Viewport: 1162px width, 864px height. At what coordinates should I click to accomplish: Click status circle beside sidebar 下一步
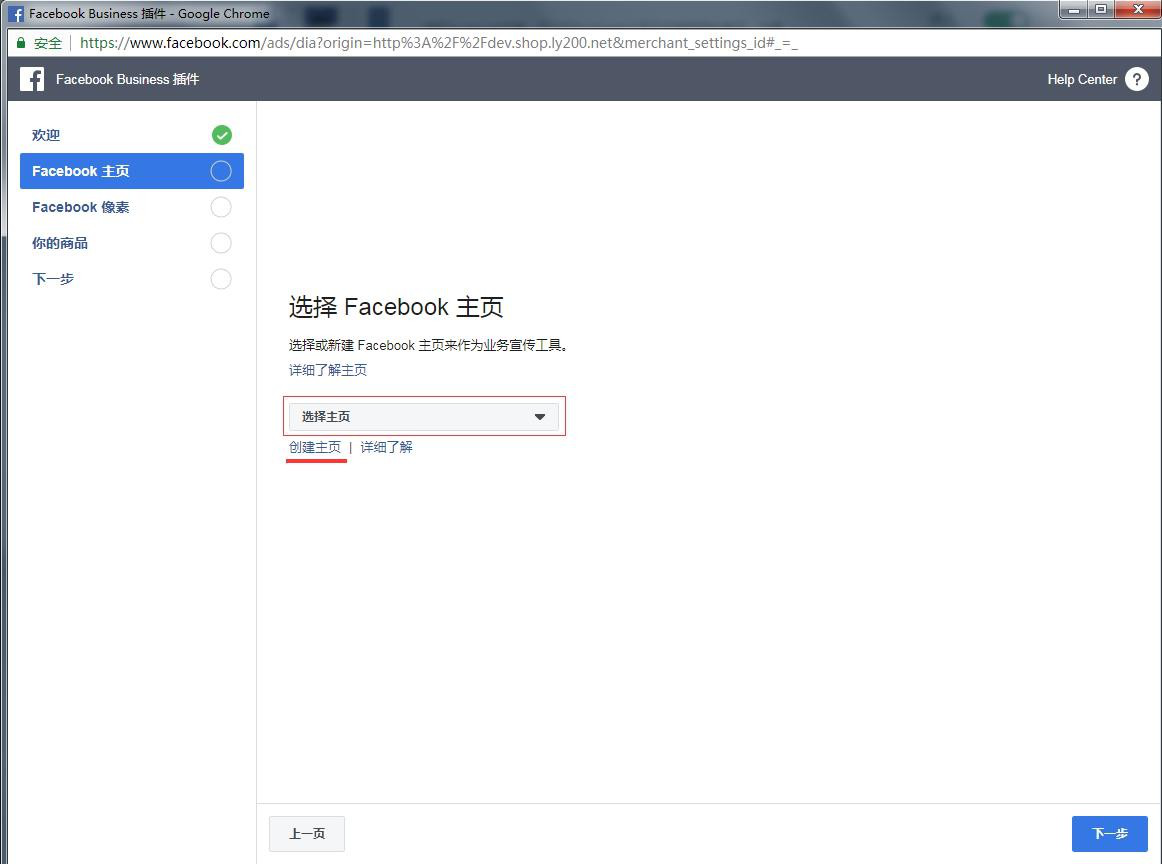221,279
